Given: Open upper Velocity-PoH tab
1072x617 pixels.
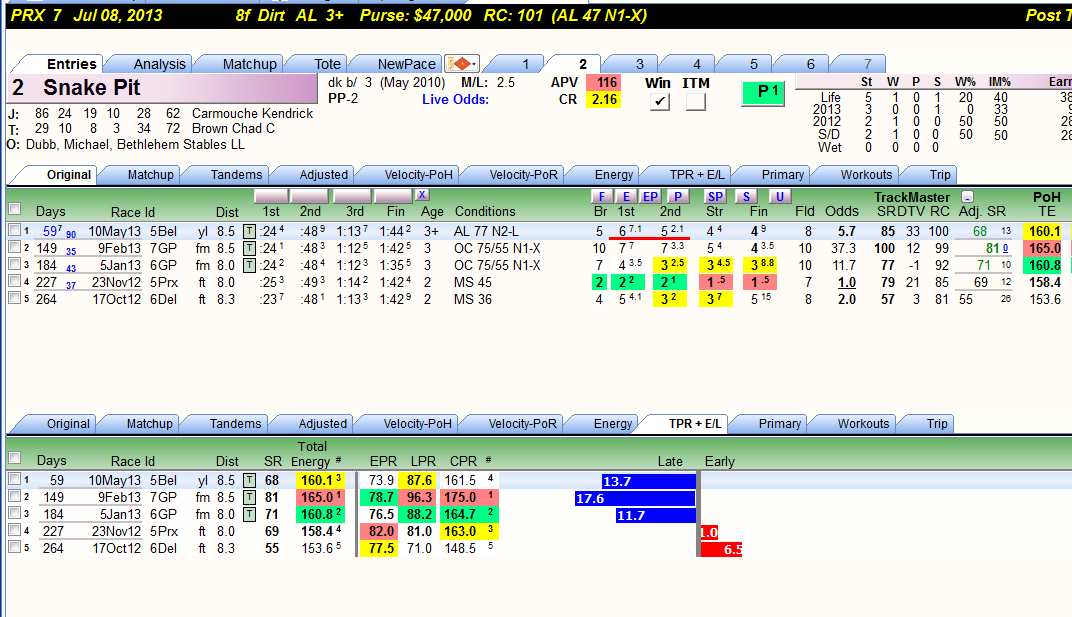Looking at the screenshot, I should 418,174.
